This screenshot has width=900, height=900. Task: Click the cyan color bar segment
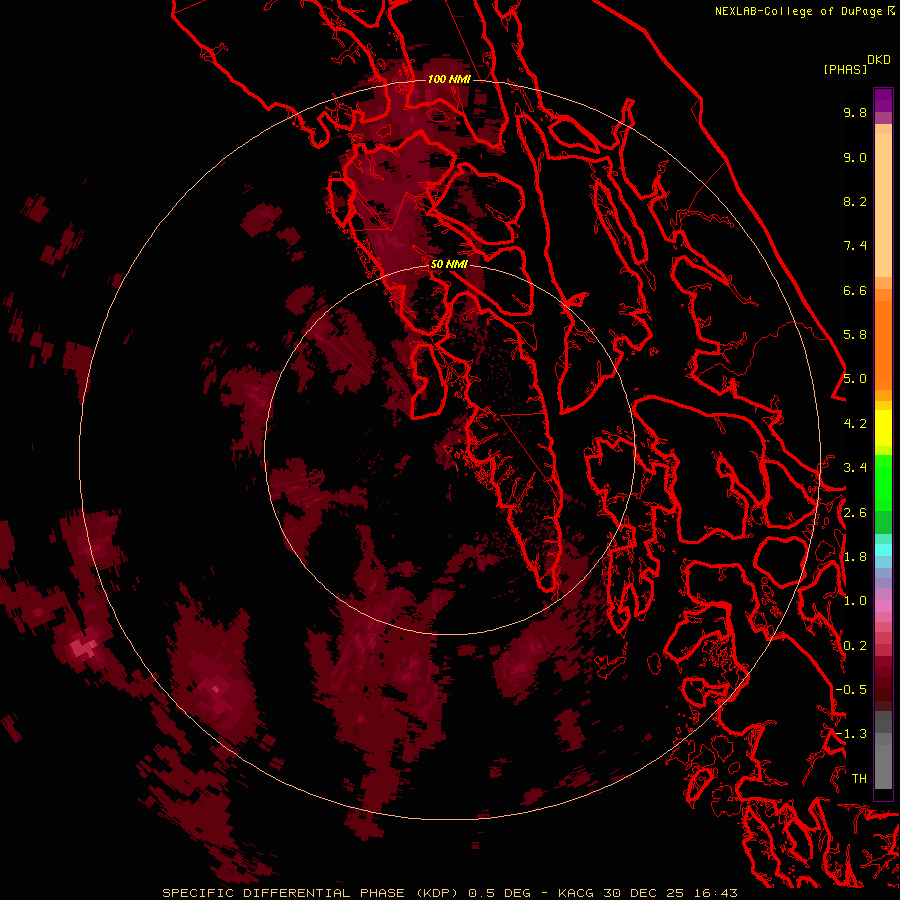(883, 550)
